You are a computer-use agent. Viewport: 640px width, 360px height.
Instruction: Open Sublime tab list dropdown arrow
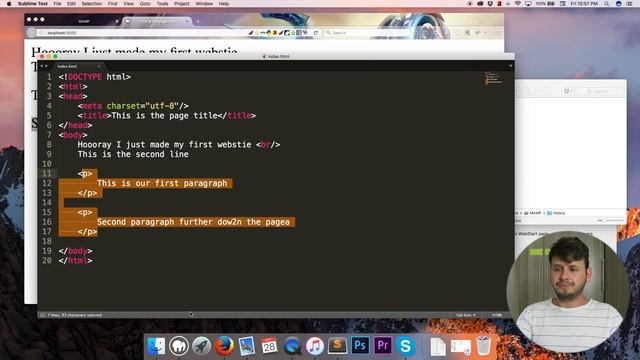click(x=510, y=66)
